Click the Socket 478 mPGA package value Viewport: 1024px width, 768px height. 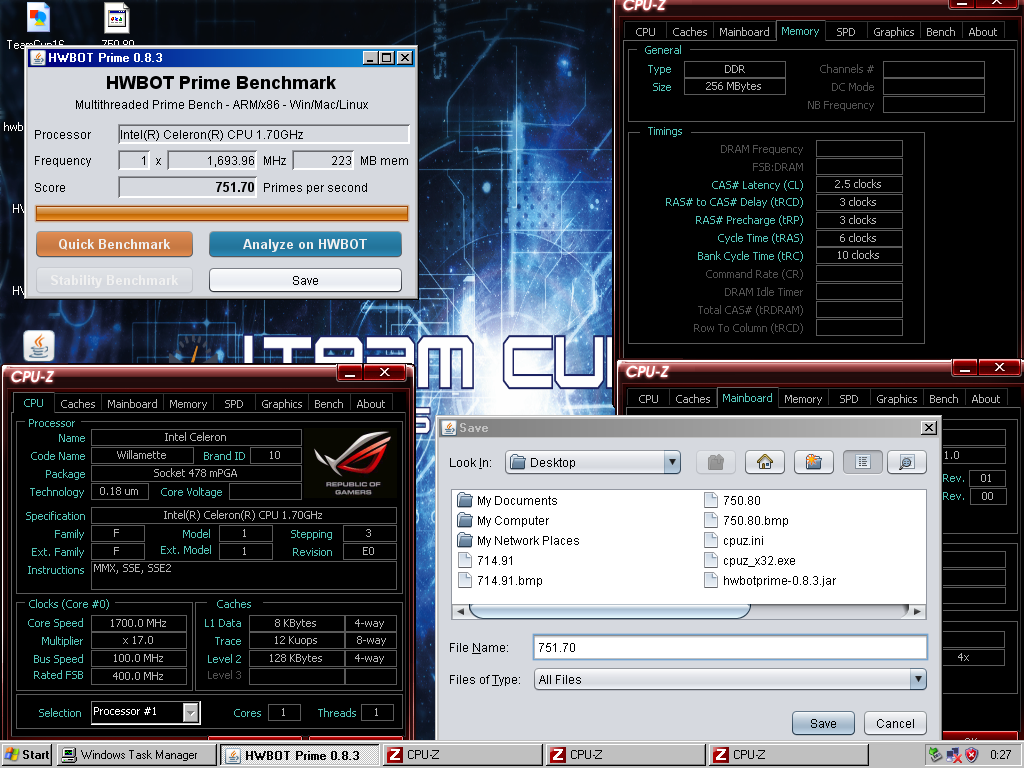(196, 473)
